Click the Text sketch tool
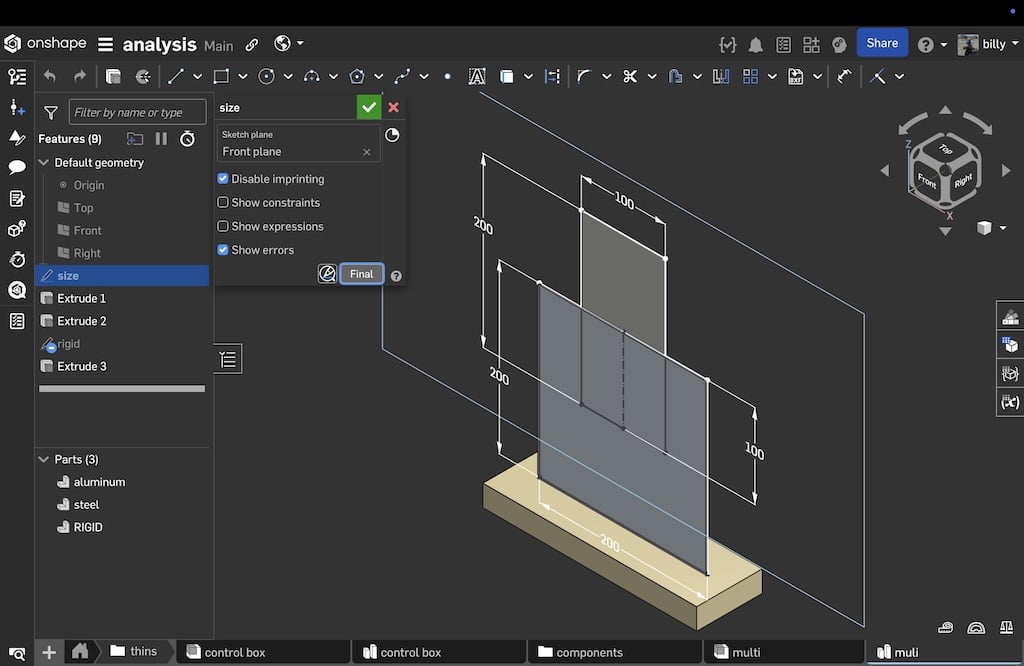 tap(477, 76)
